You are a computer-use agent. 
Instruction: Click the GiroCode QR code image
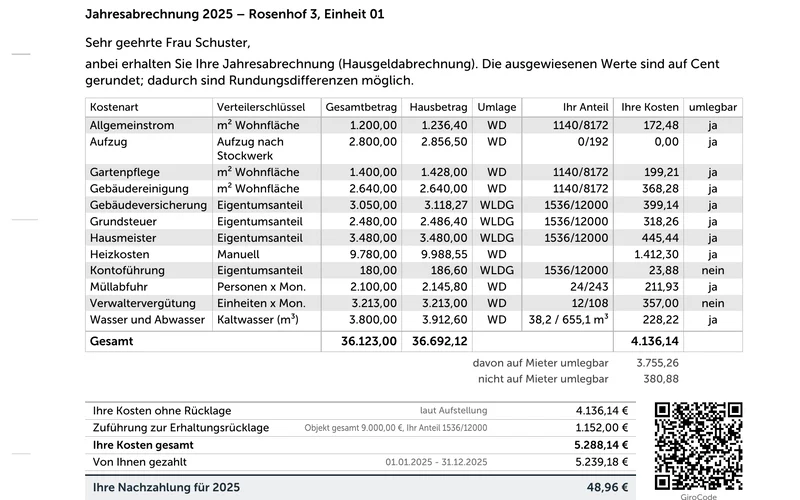tap(698, 446)
